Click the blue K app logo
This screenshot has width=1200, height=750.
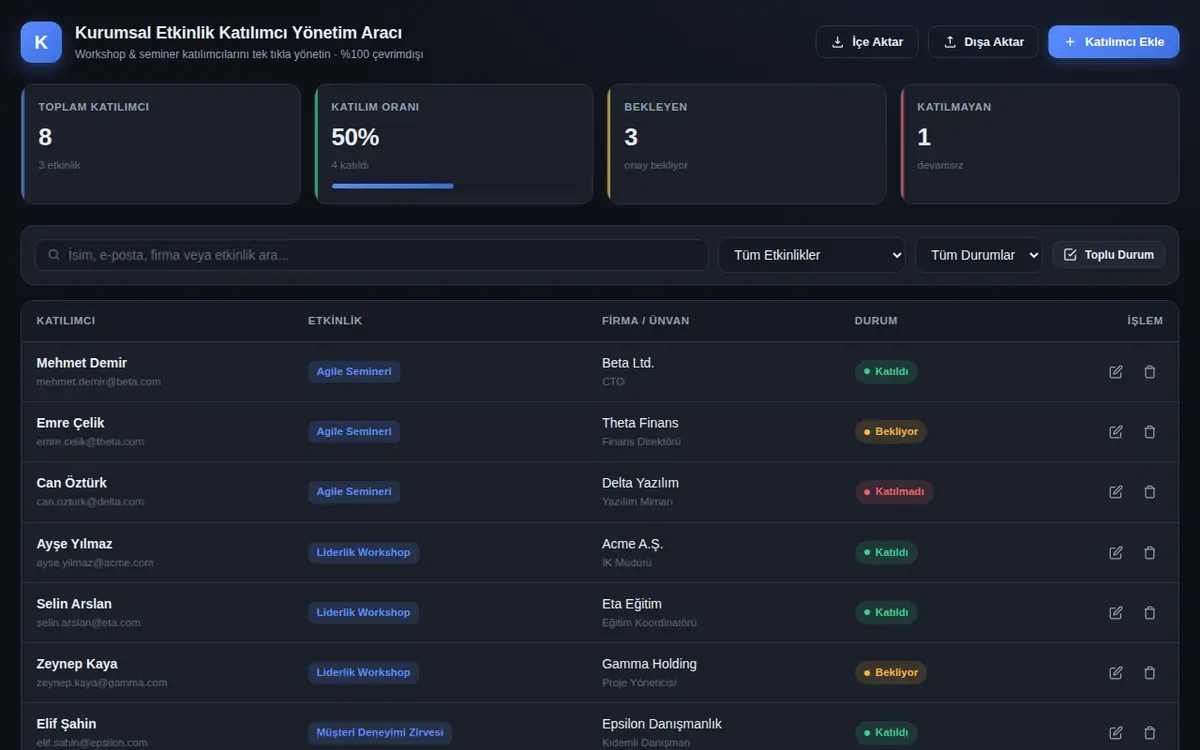point(41,42)
